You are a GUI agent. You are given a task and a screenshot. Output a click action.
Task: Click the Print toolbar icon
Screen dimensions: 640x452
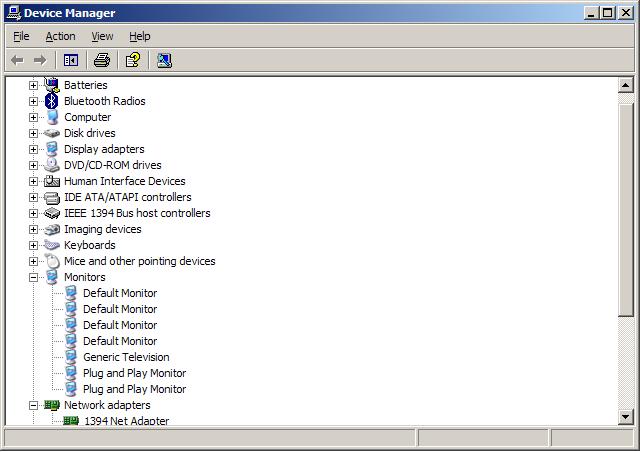point(102,60)
